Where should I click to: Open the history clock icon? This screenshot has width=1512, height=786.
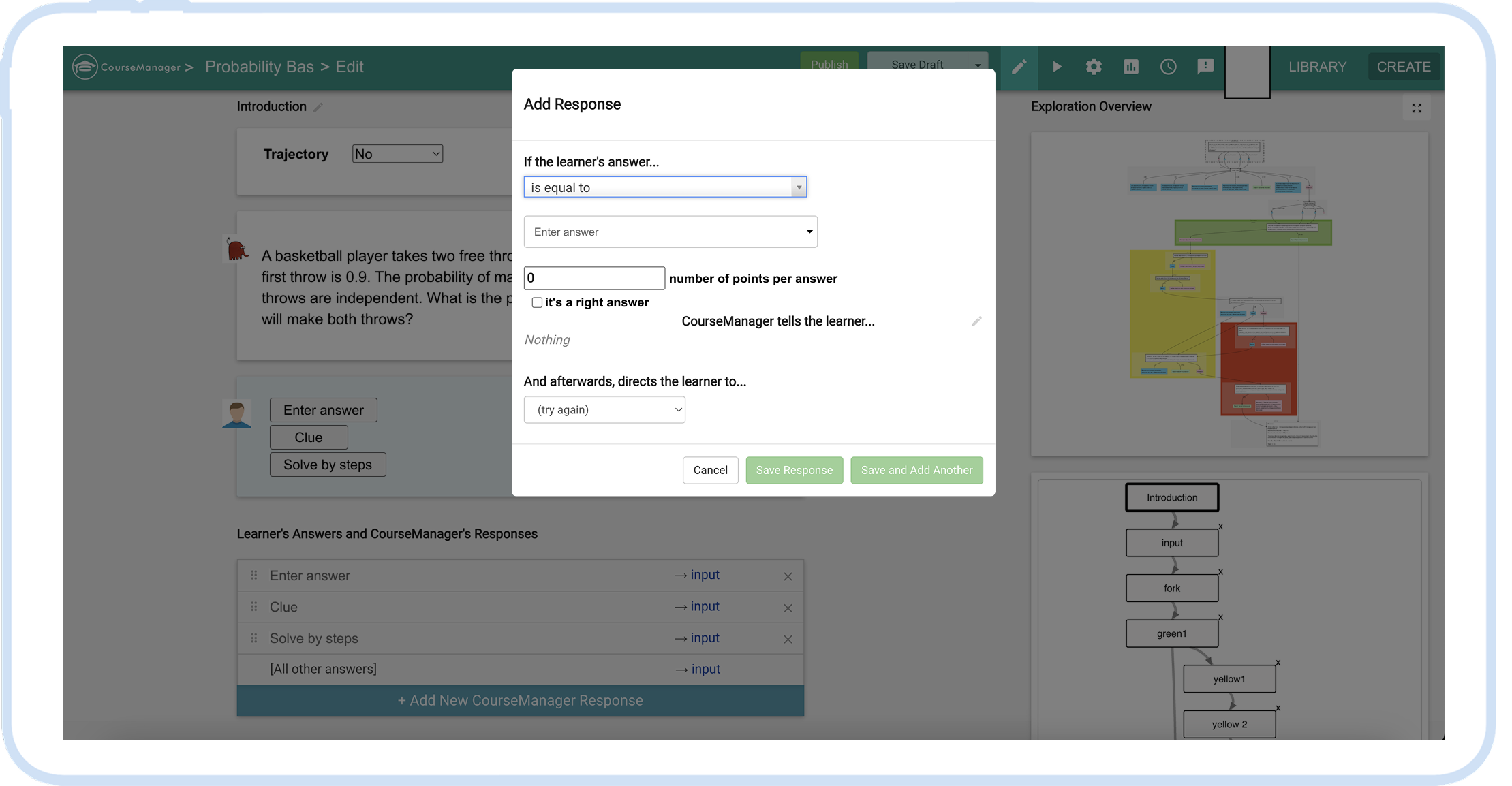pos(1168,67)
